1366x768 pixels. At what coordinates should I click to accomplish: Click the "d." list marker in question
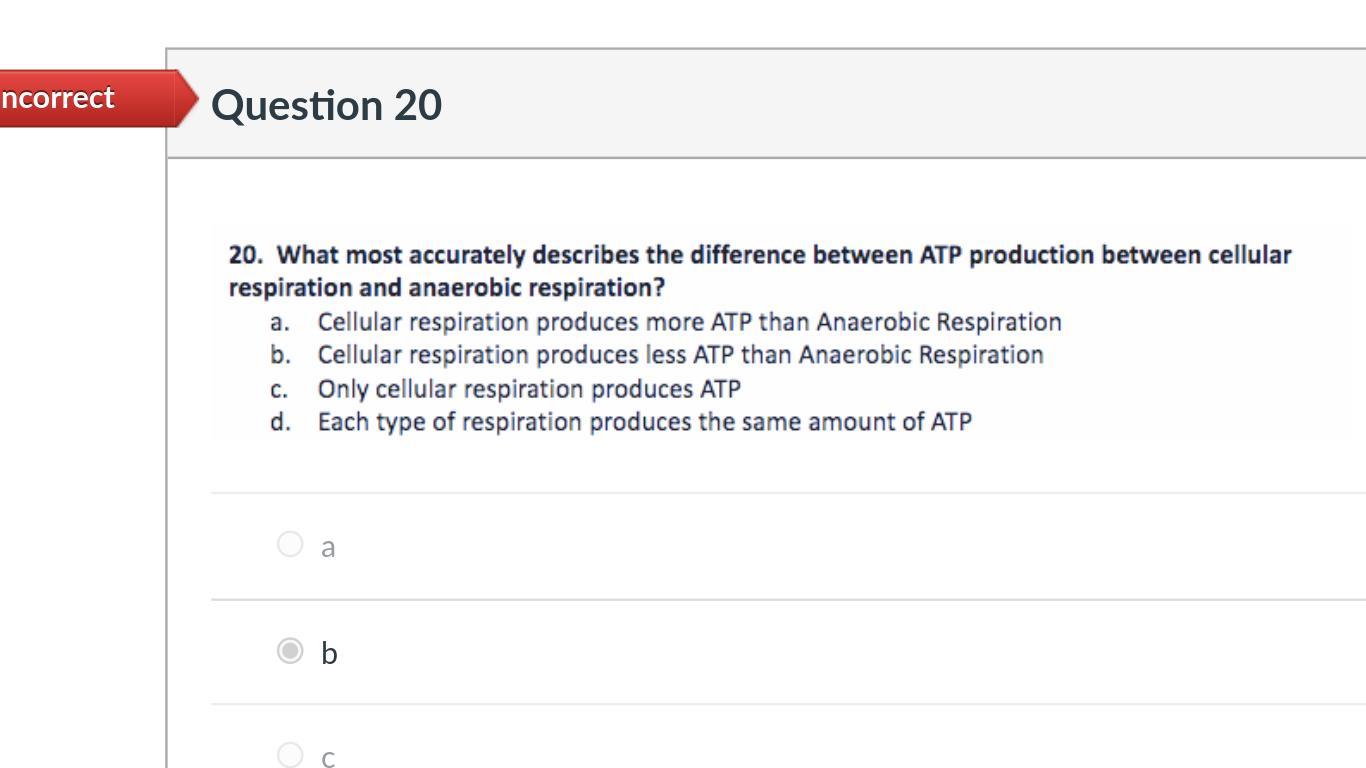pos(280,422)
